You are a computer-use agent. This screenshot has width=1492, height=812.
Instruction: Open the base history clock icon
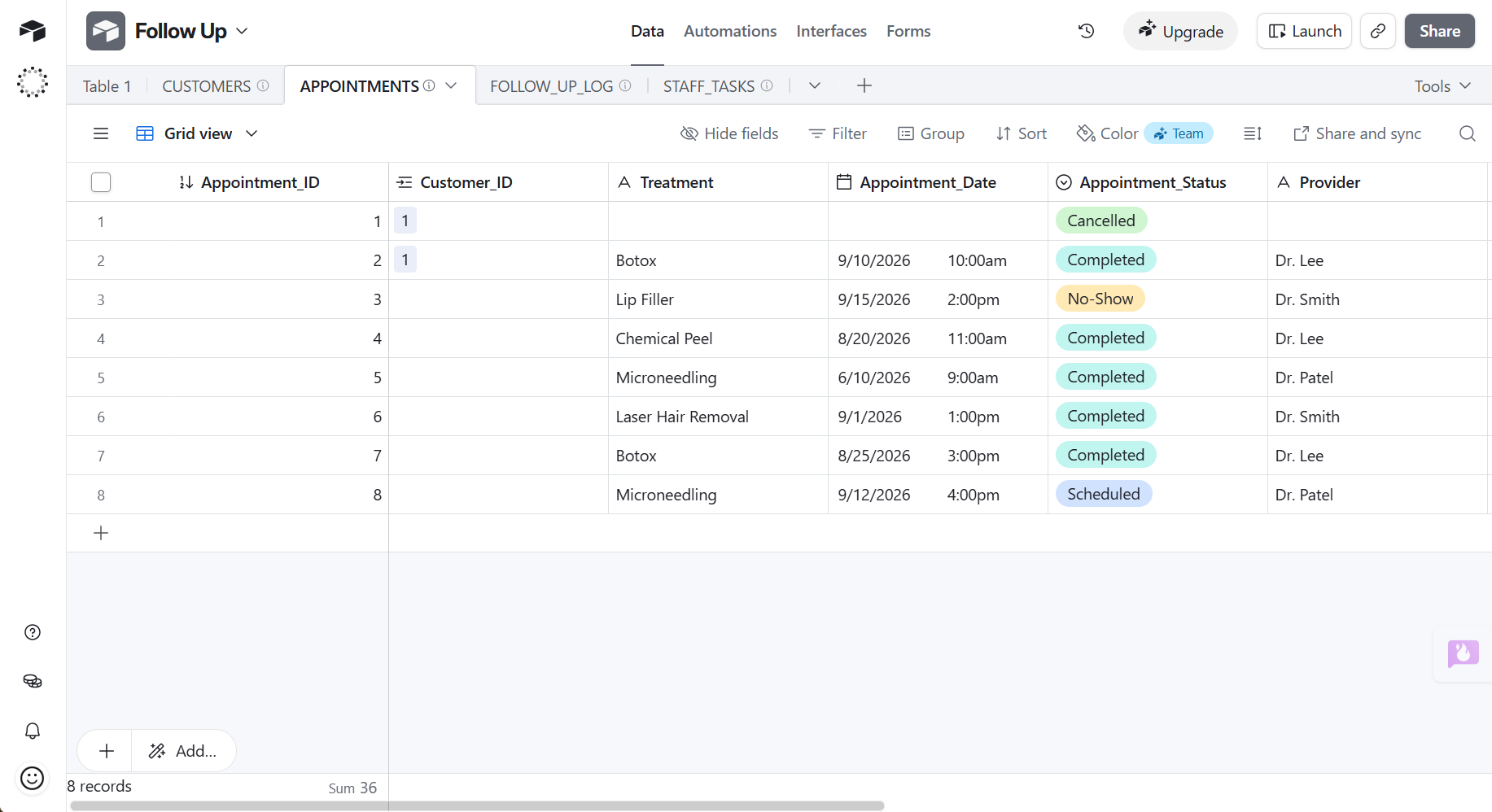pyautogui.click(x=1086, y=31)
